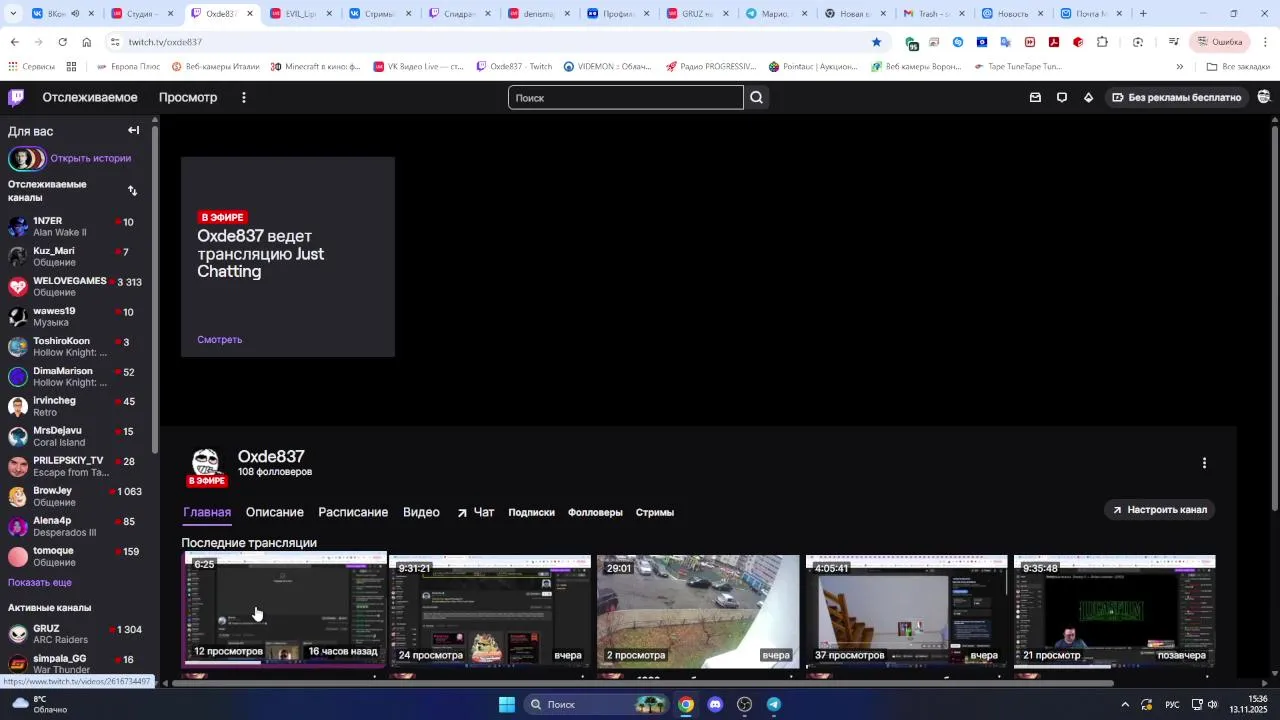The height and width of the screenshot is (720, 1280).
Task: Expand followed channels with 'Показать еще'
Action: click(x=40, y=582)
